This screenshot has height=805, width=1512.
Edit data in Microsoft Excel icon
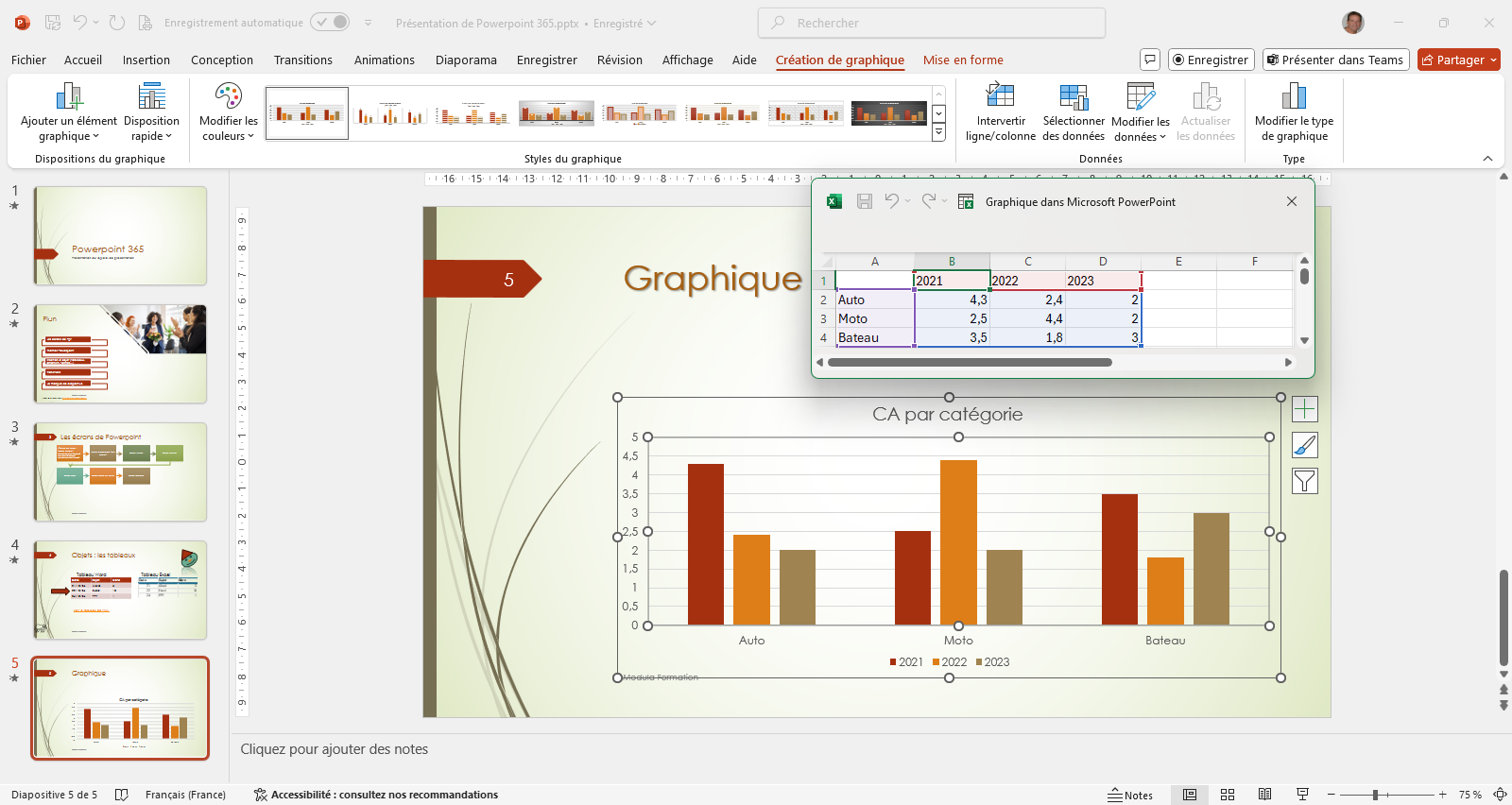pyautogui.click(x=966, y=201)
